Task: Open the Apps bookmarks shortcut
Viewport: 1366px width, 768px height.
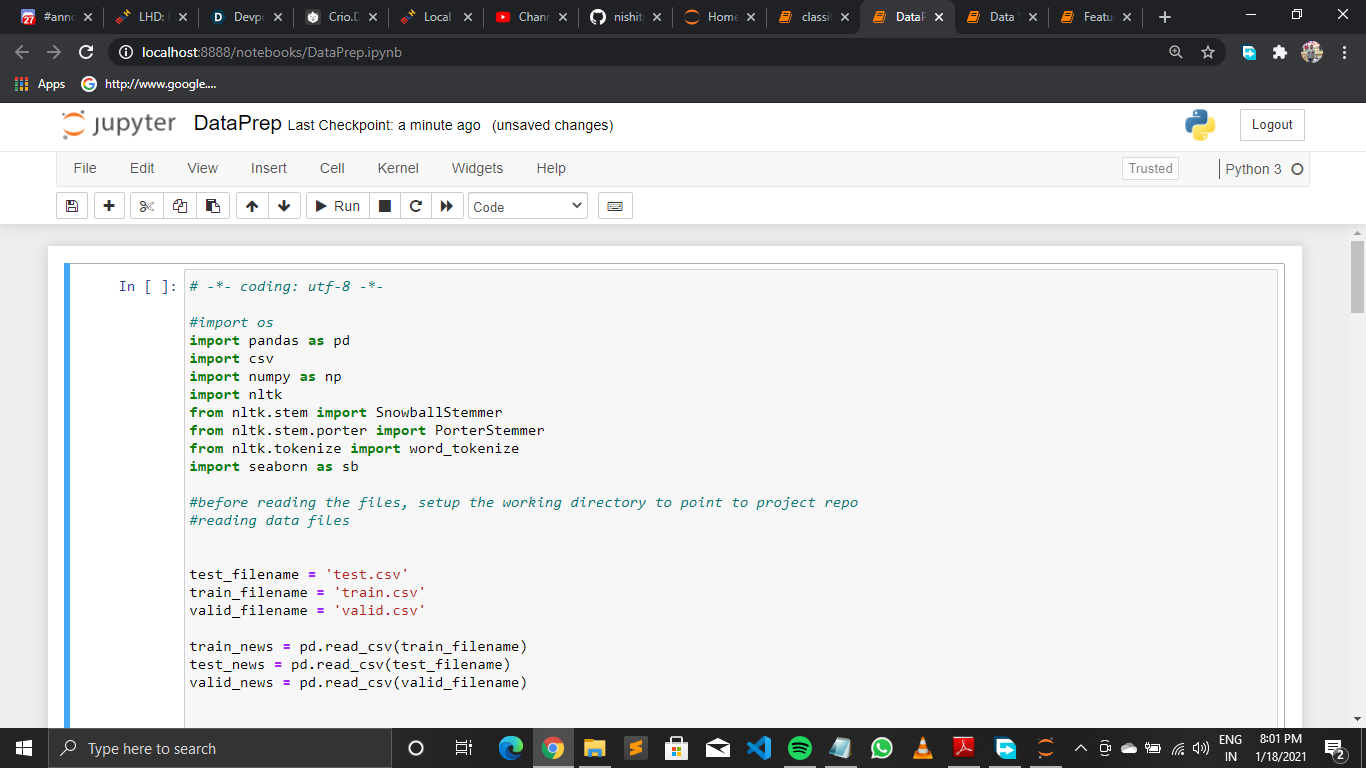Action: point(41,84)
